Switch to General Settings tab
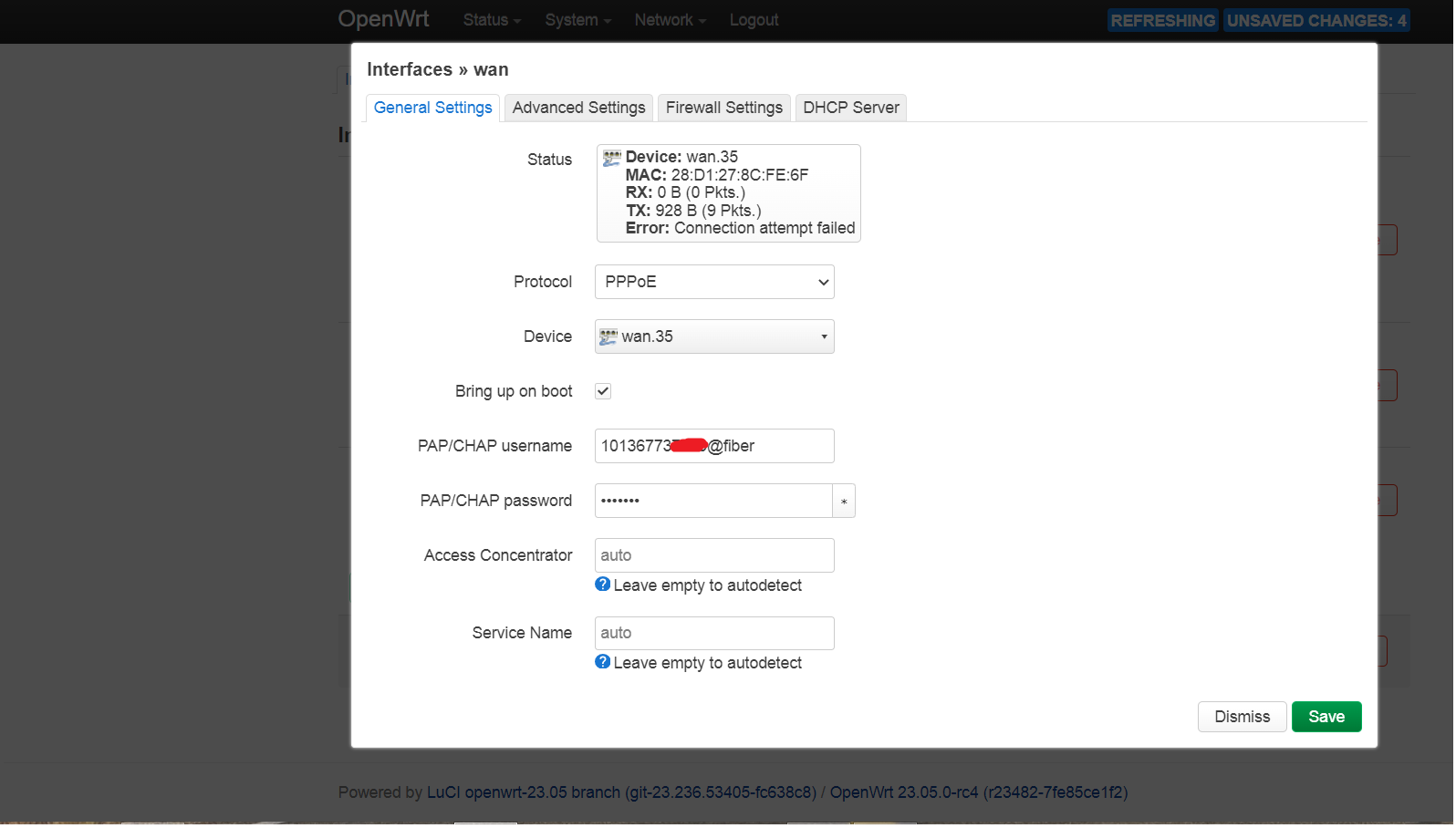Screen dimensions: 1456x828 [x=433, y=109]
